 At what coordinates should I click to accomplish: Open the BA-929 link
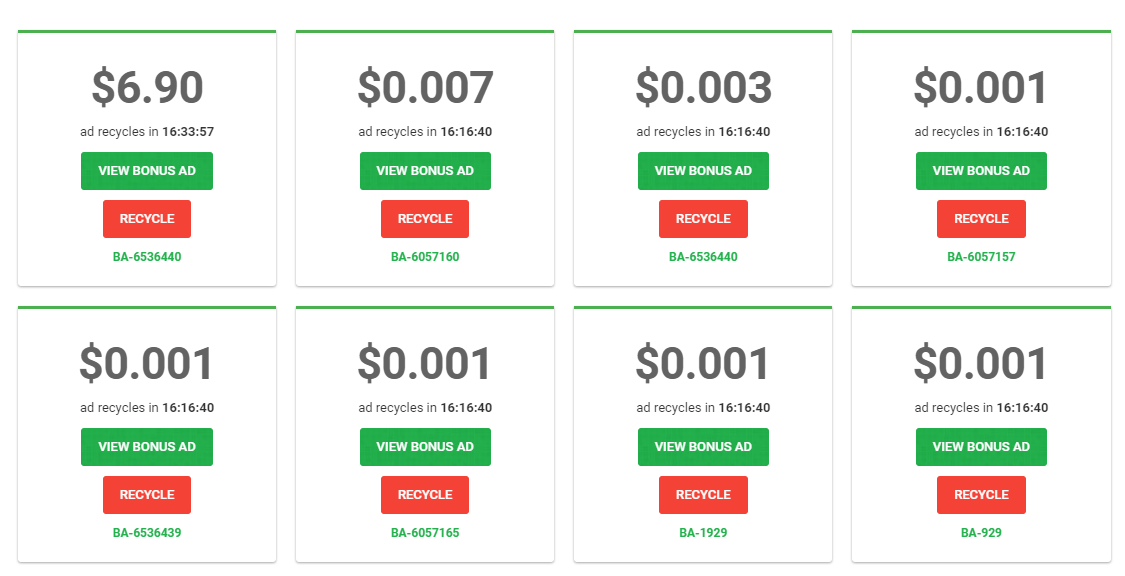click(x=981, y=533)
